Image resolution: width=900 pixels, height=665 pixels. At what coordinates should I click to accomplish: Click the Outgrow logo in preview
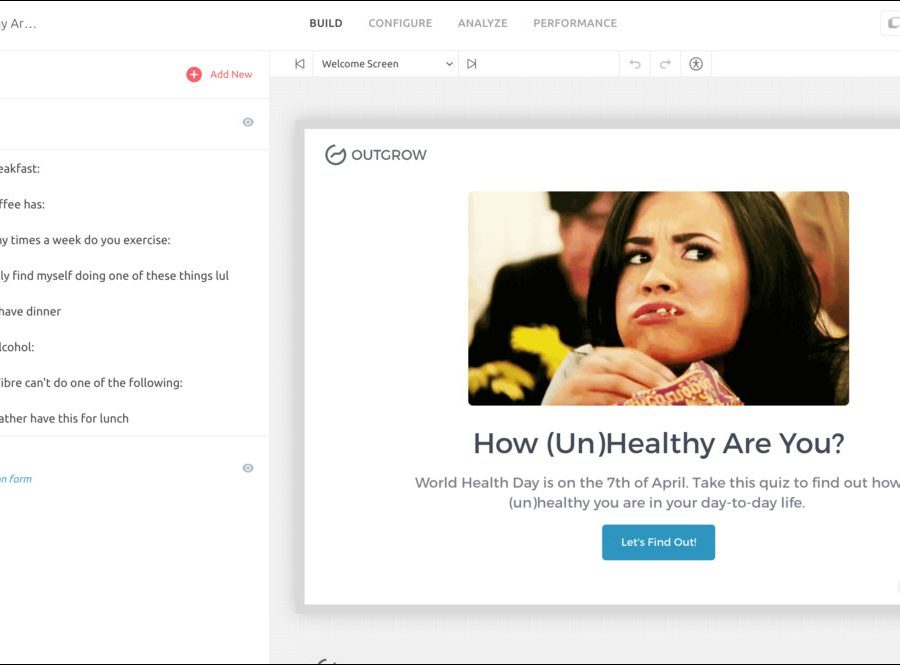tap(376, 155)
